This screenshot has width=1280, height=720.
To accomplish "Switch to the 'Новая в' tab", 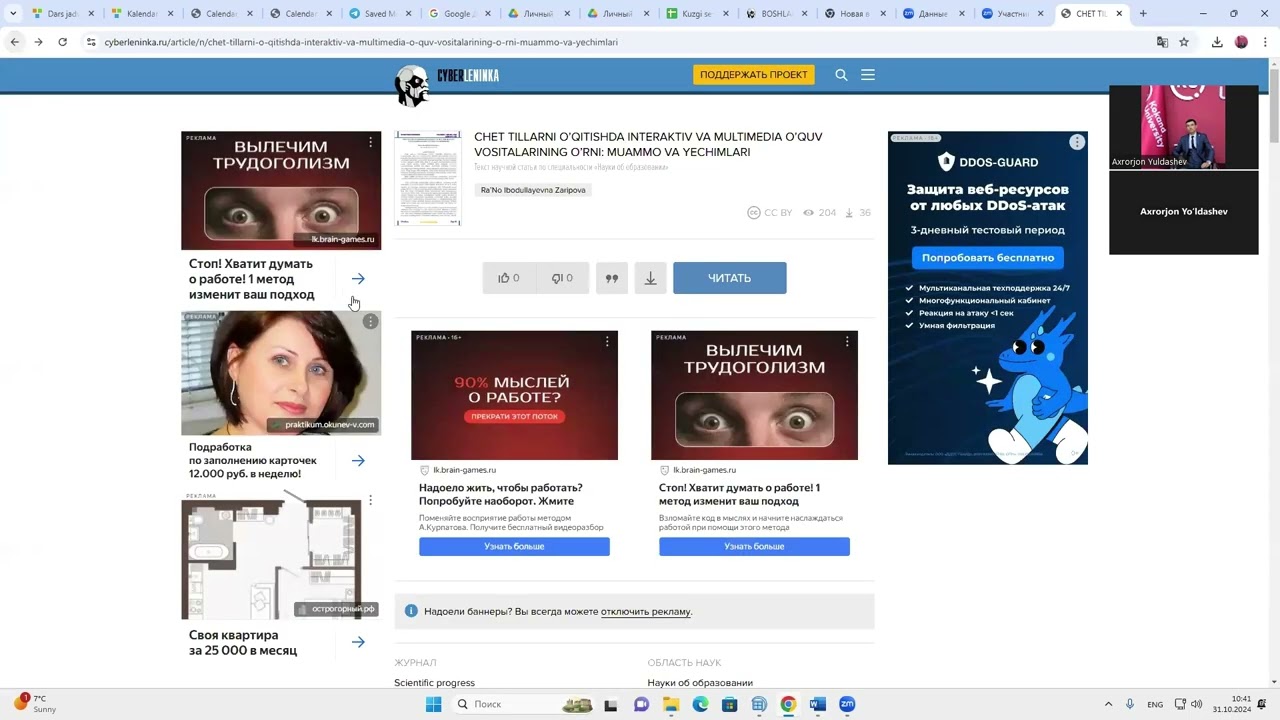I will [857, 14].
